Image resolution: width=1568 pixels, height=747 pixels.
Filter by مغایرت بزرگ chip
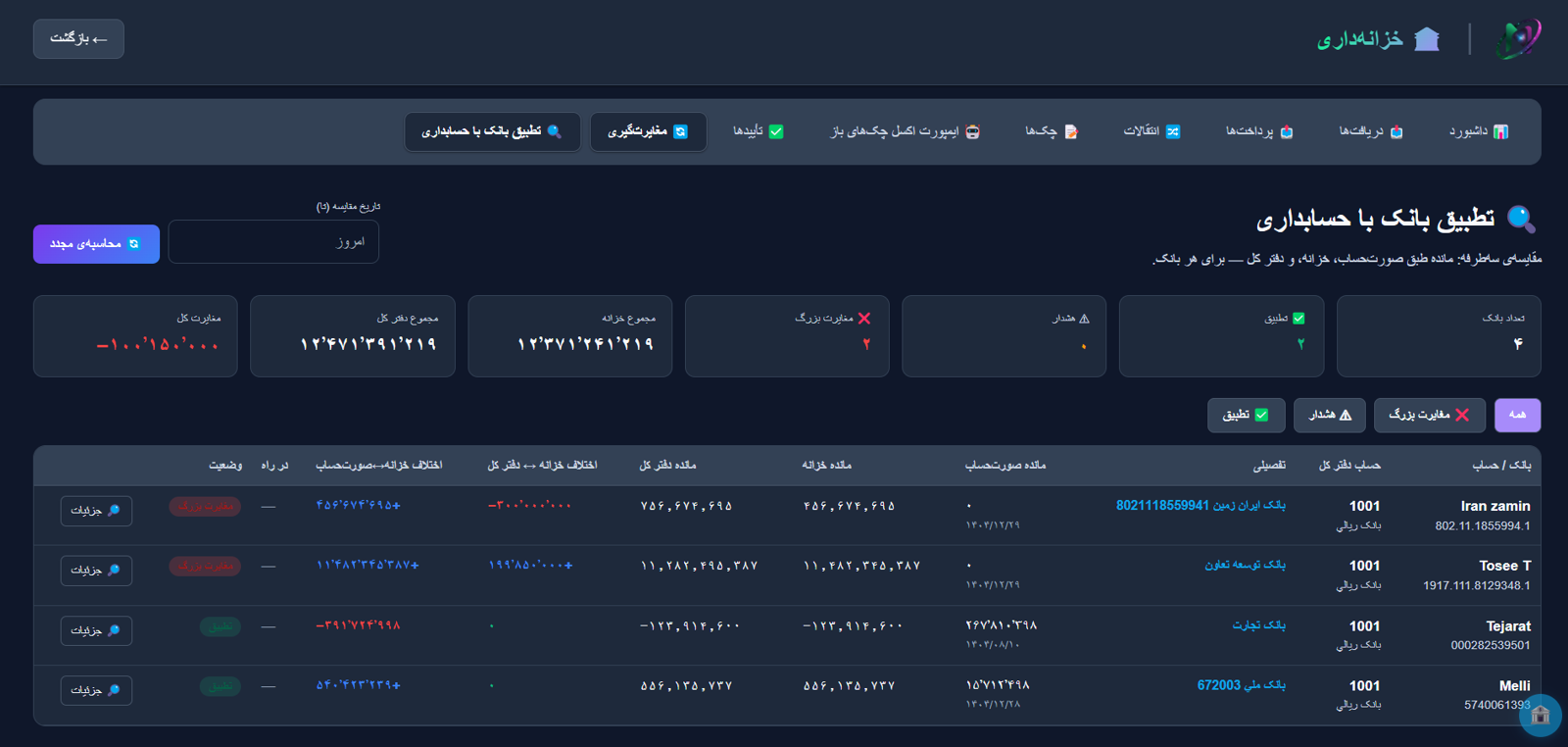1429,415
